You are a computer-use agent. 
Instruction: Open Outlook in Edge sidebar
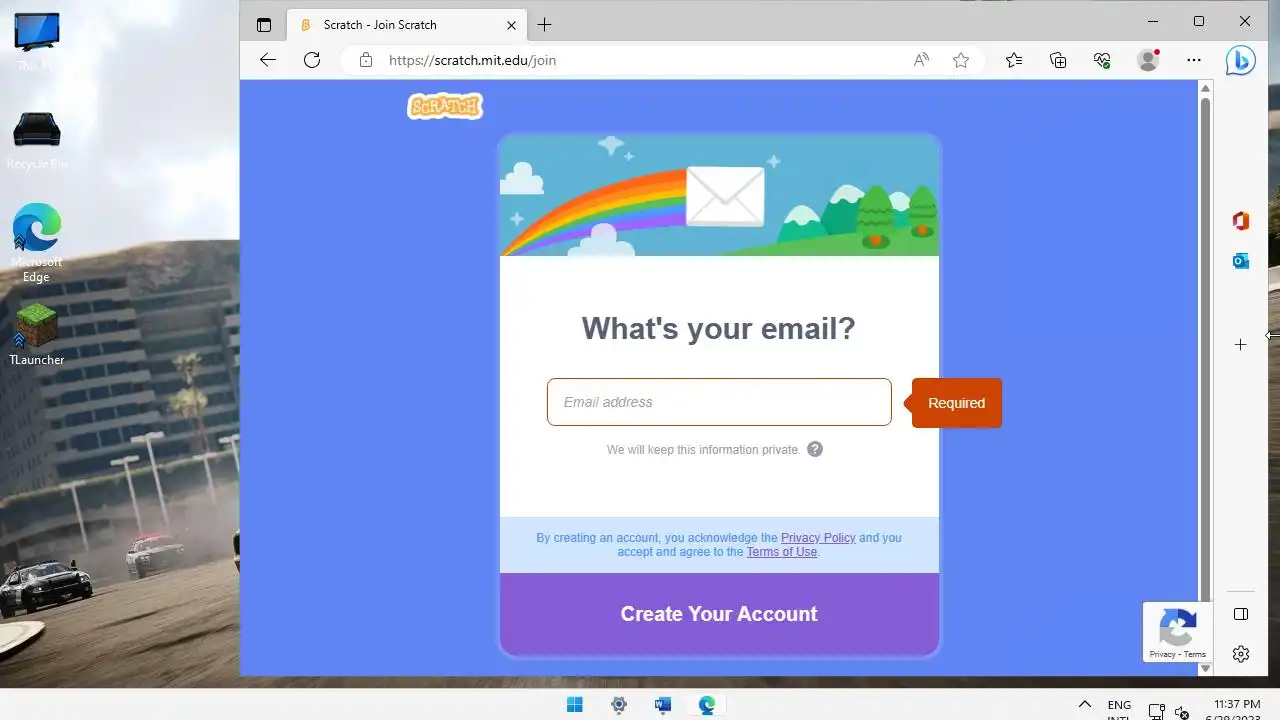[x=1241, y=261]
